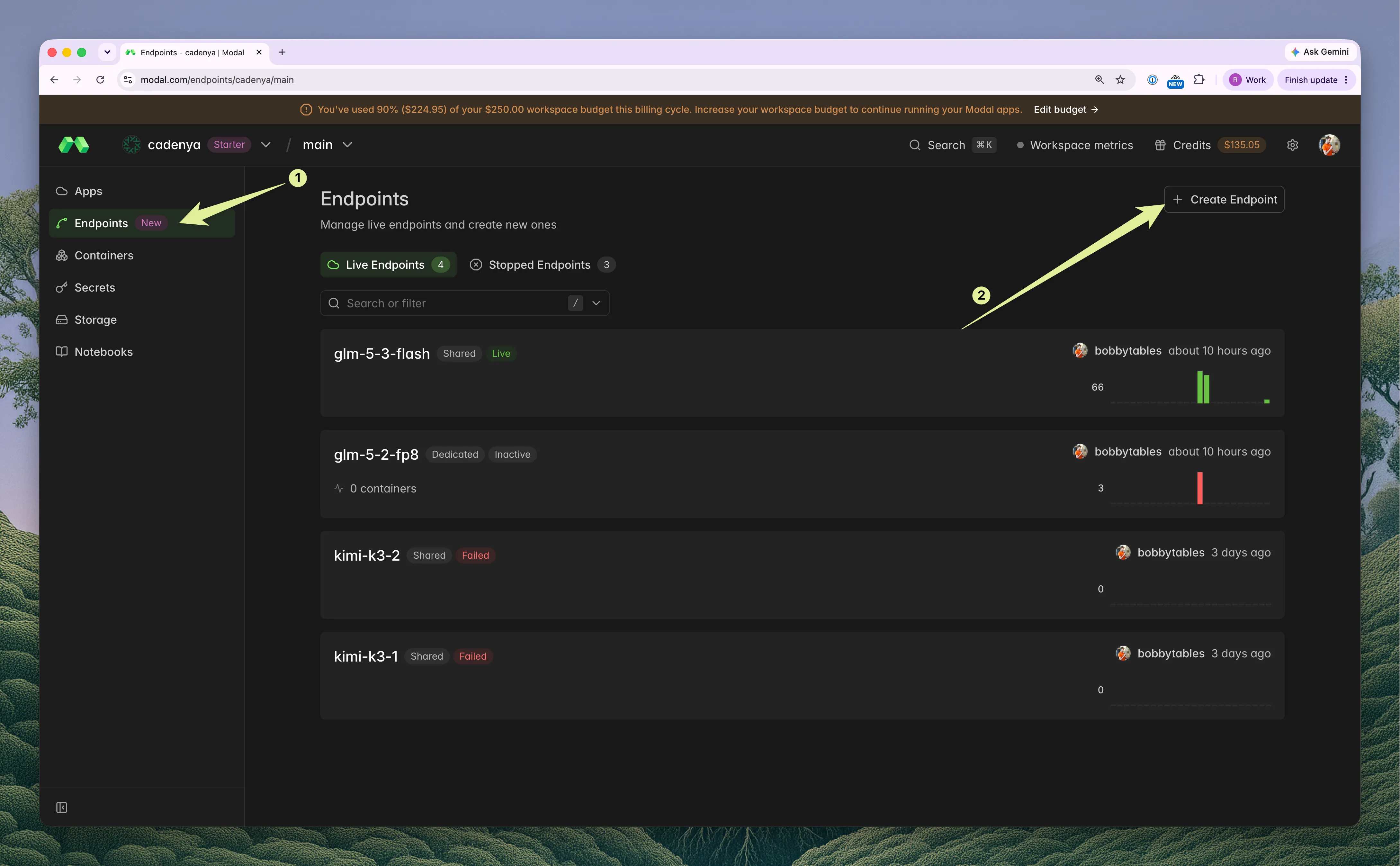Open the kimi-k3-1 endpoint
Viewport: 1400px width, 866px height.
pos(802,676)
